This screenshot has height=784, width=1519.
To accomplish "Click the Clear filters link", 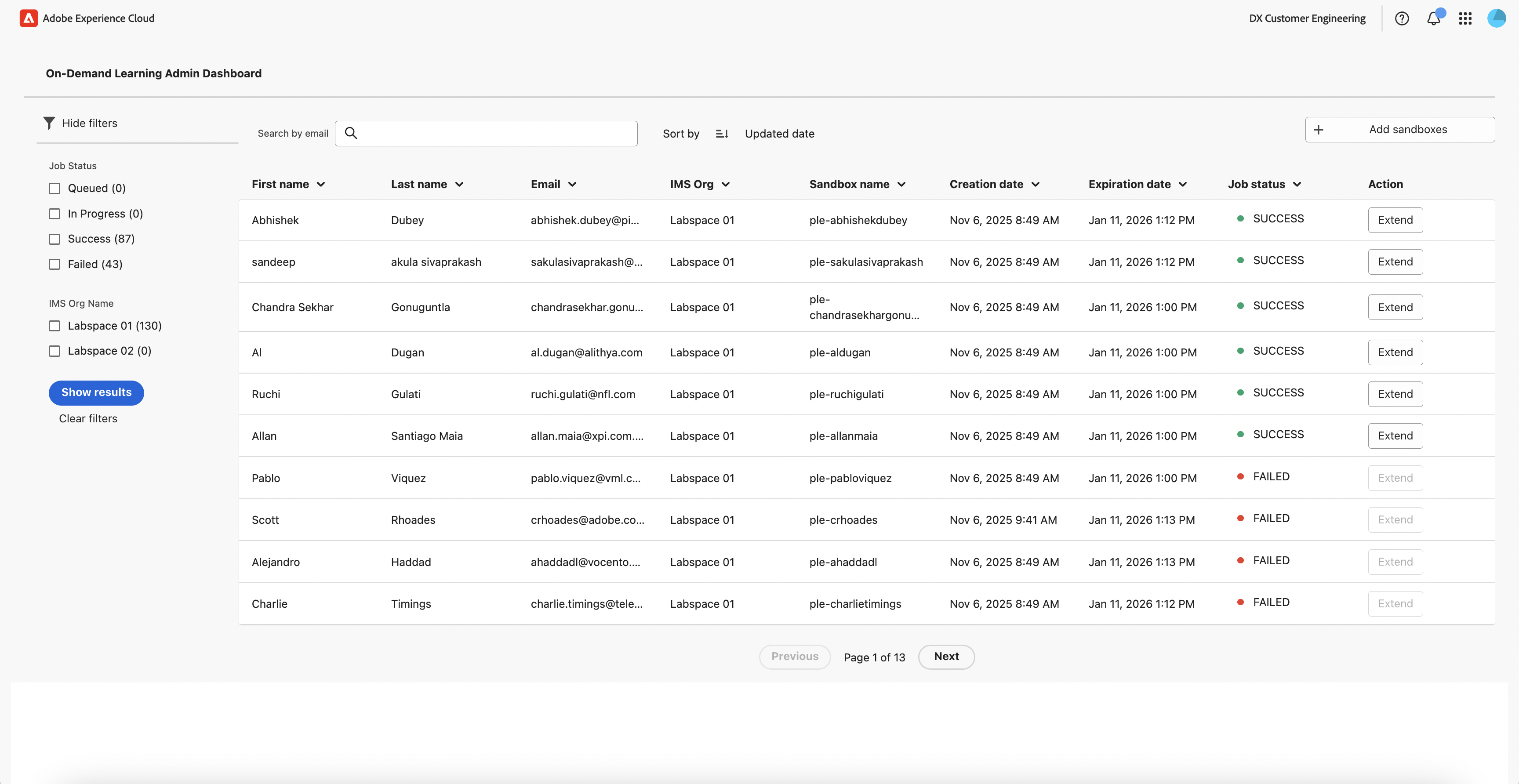I will click(88, 418).
